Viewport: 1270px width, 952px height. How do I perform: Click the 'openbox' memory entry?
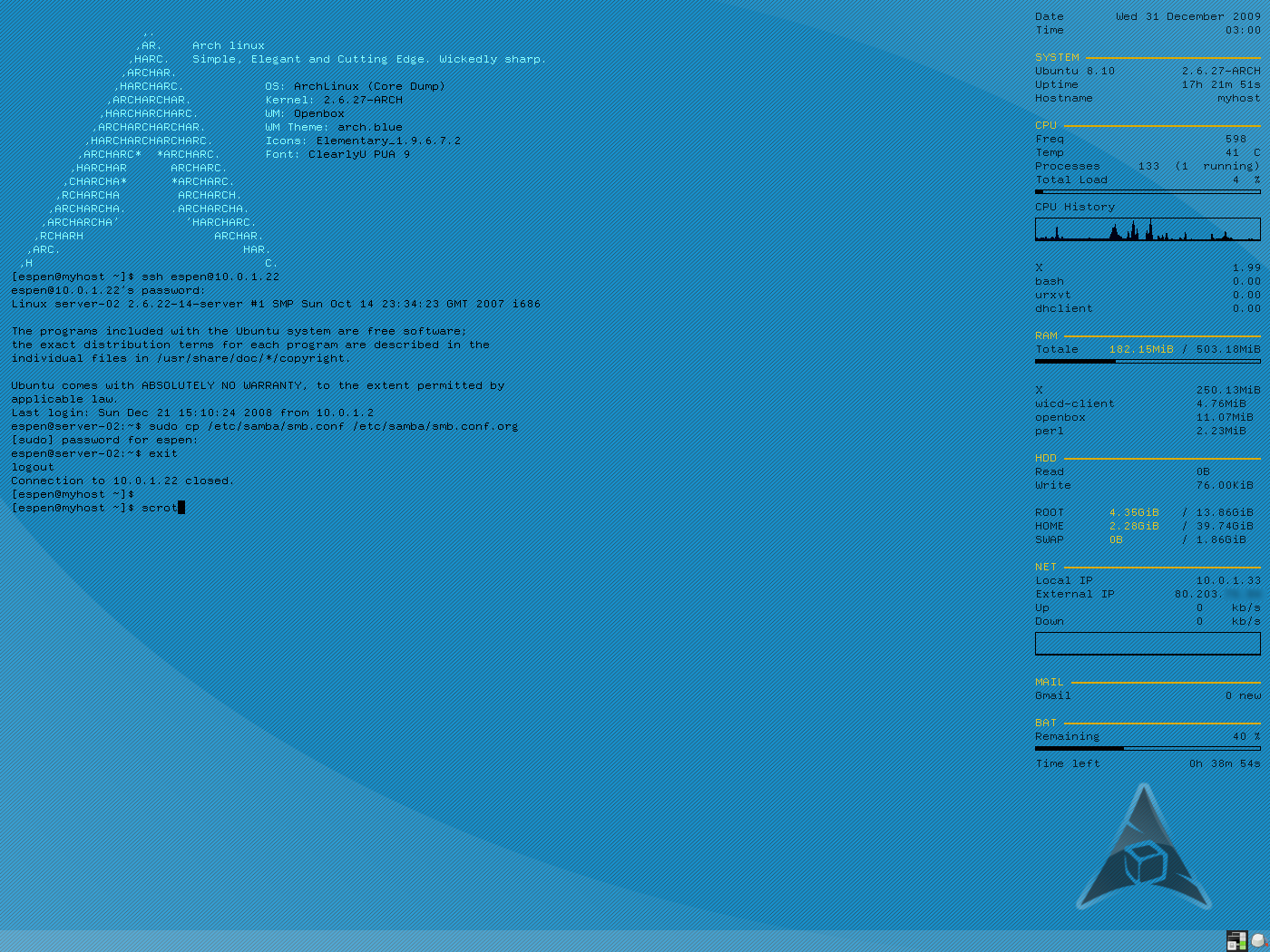click(x=1060, y=417)
